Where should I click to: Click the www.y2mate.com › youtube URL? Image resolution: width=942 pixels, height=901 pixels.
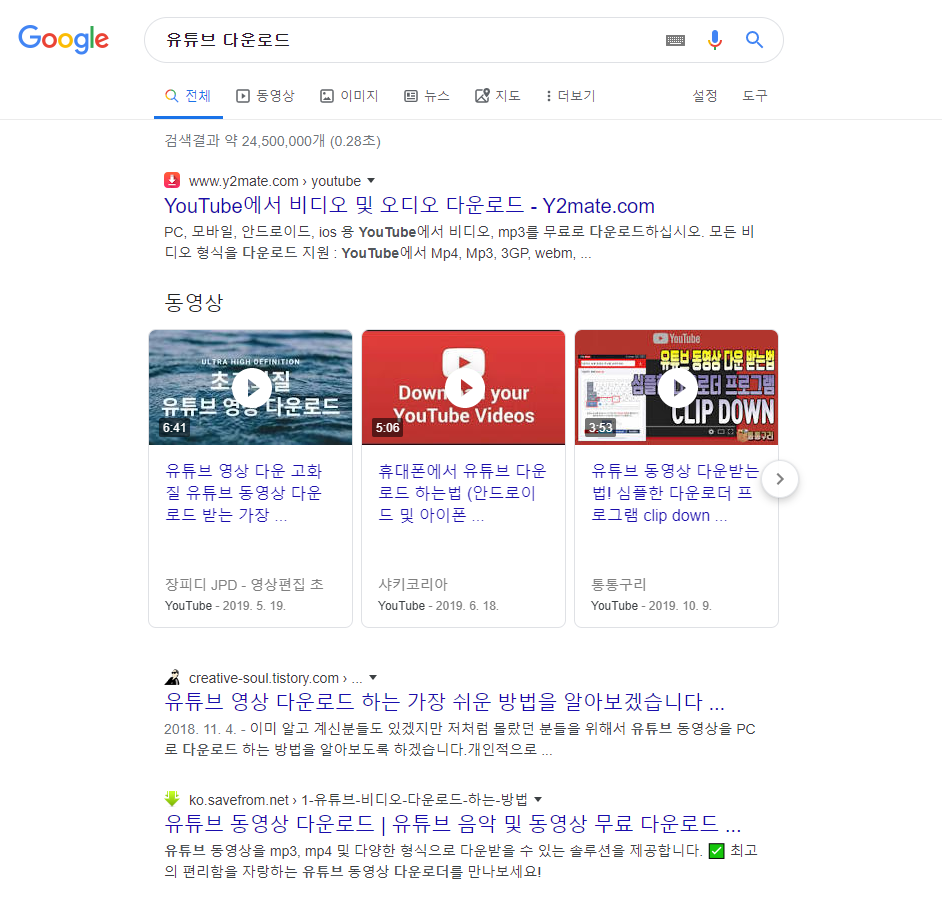coord(275,181)
